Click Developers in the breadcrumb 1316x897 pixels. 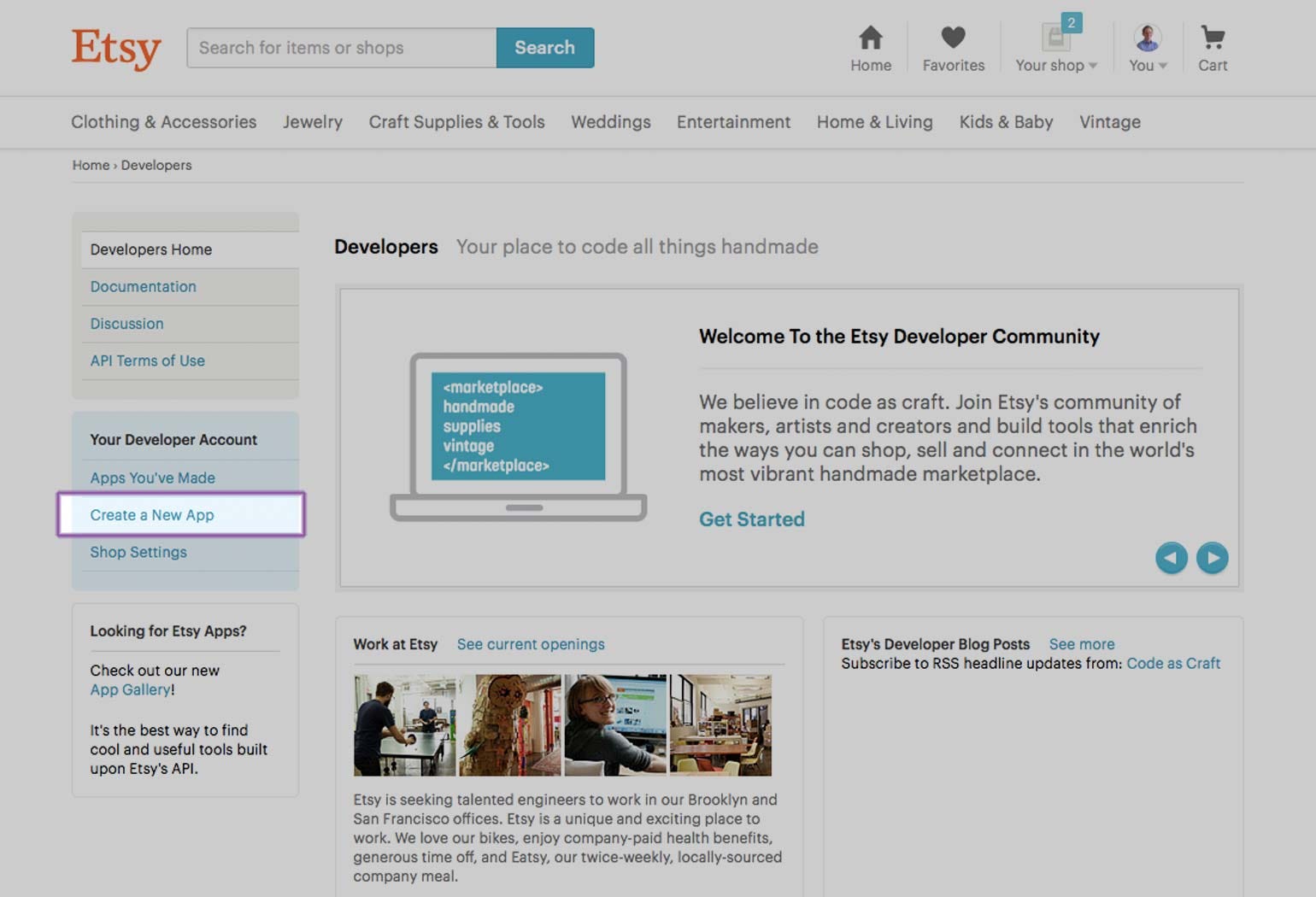click(x=156, y=165)
